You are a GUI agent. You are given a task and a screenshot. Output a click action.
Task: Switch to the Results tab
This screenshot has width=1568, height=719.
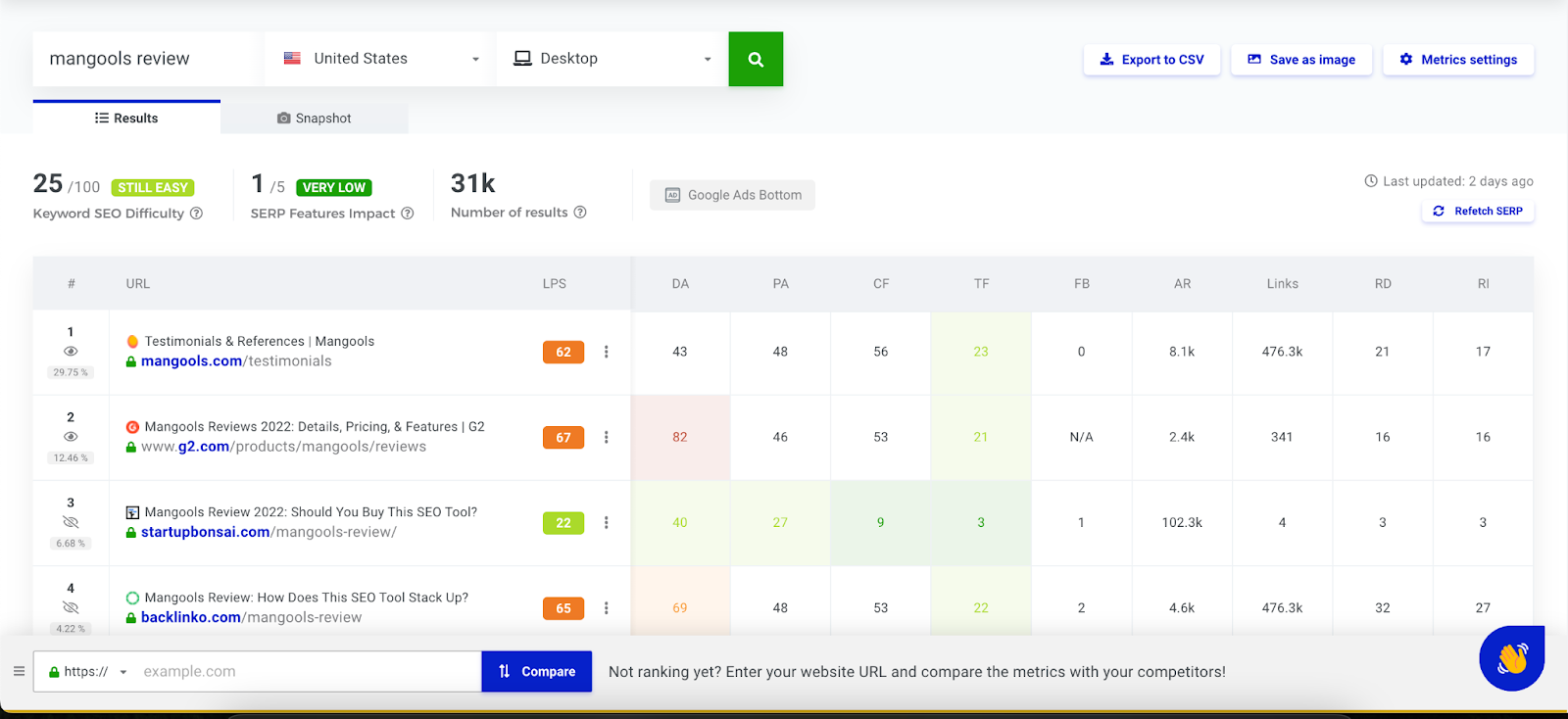pos(126,118)
